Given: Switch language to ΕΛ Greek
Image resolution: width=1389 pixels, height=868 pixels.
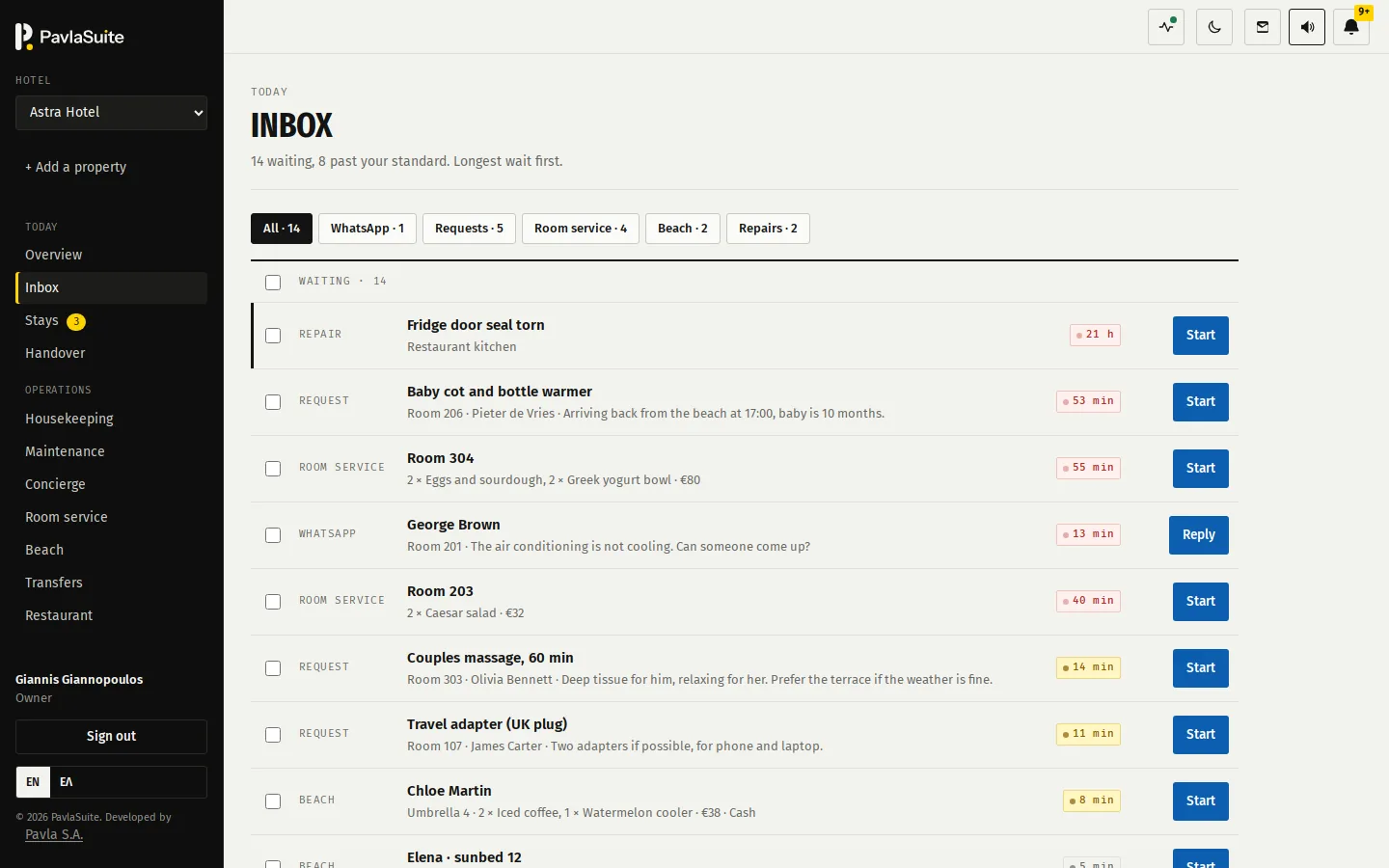Looking at the screenshot, I should pos(67,782).
